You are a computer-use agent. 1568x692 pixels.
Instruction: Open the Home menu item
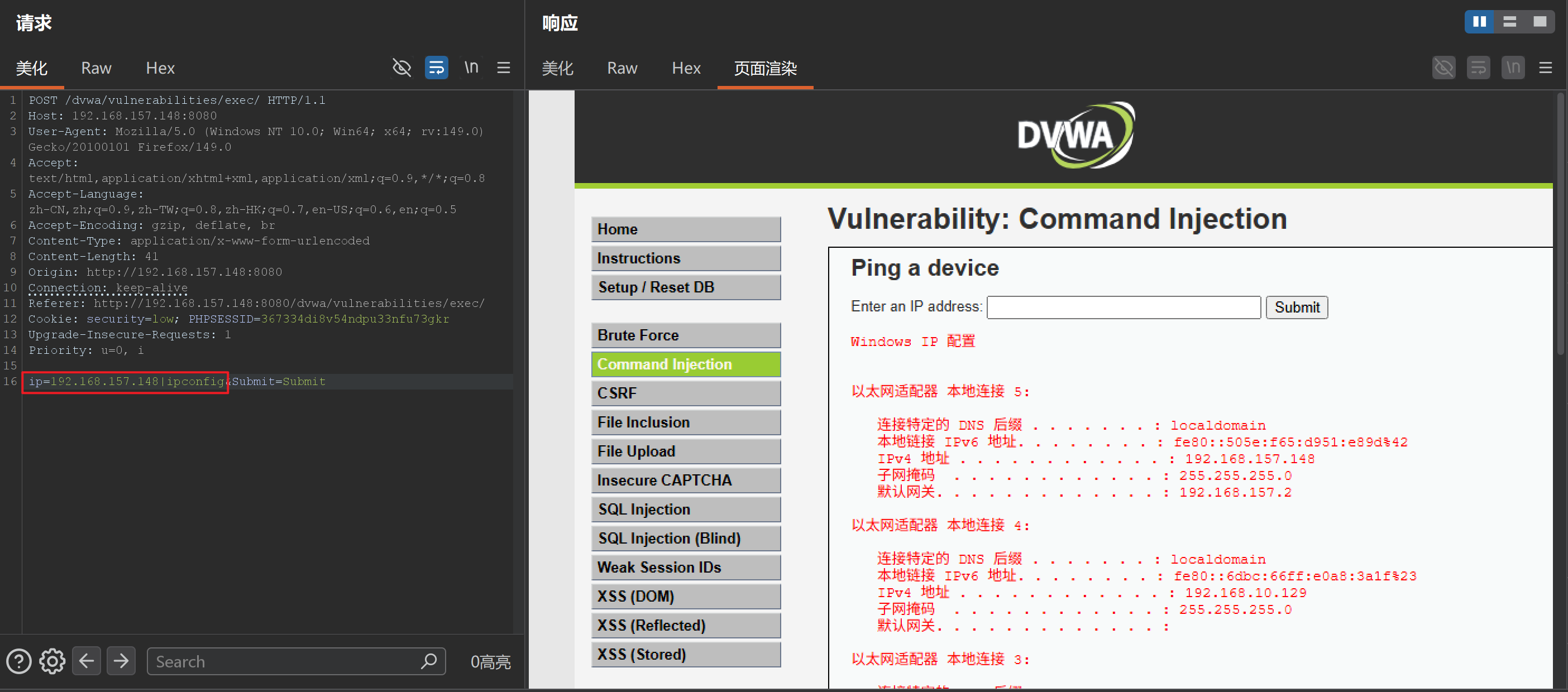(x=686, y=230)
